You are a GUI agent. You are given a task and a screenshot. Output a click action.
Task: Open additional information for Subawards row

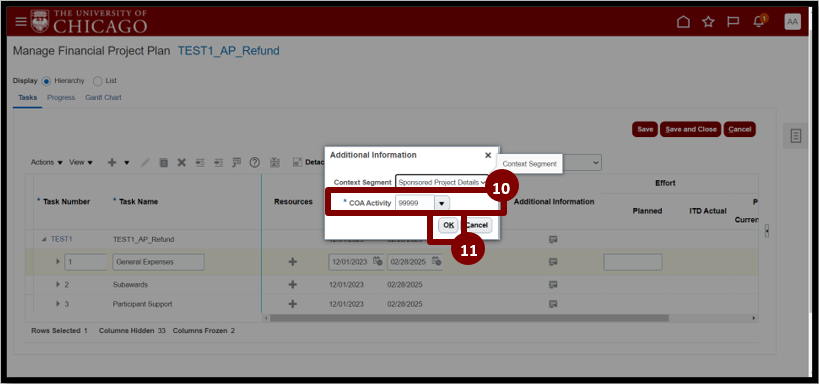click(553, 285)
